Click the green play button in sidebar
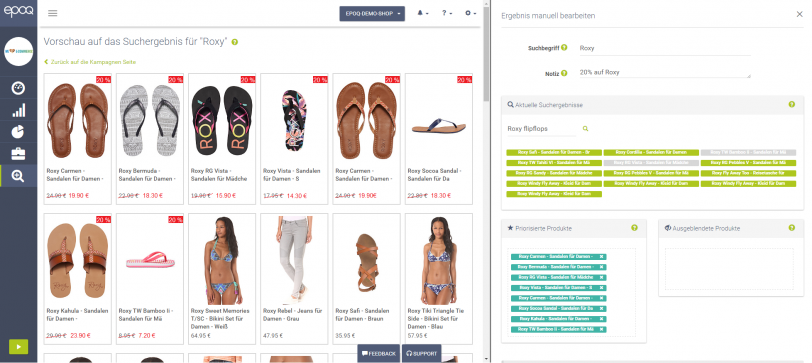This screenshot has width=812, height=363. click(x=18, y=346)
